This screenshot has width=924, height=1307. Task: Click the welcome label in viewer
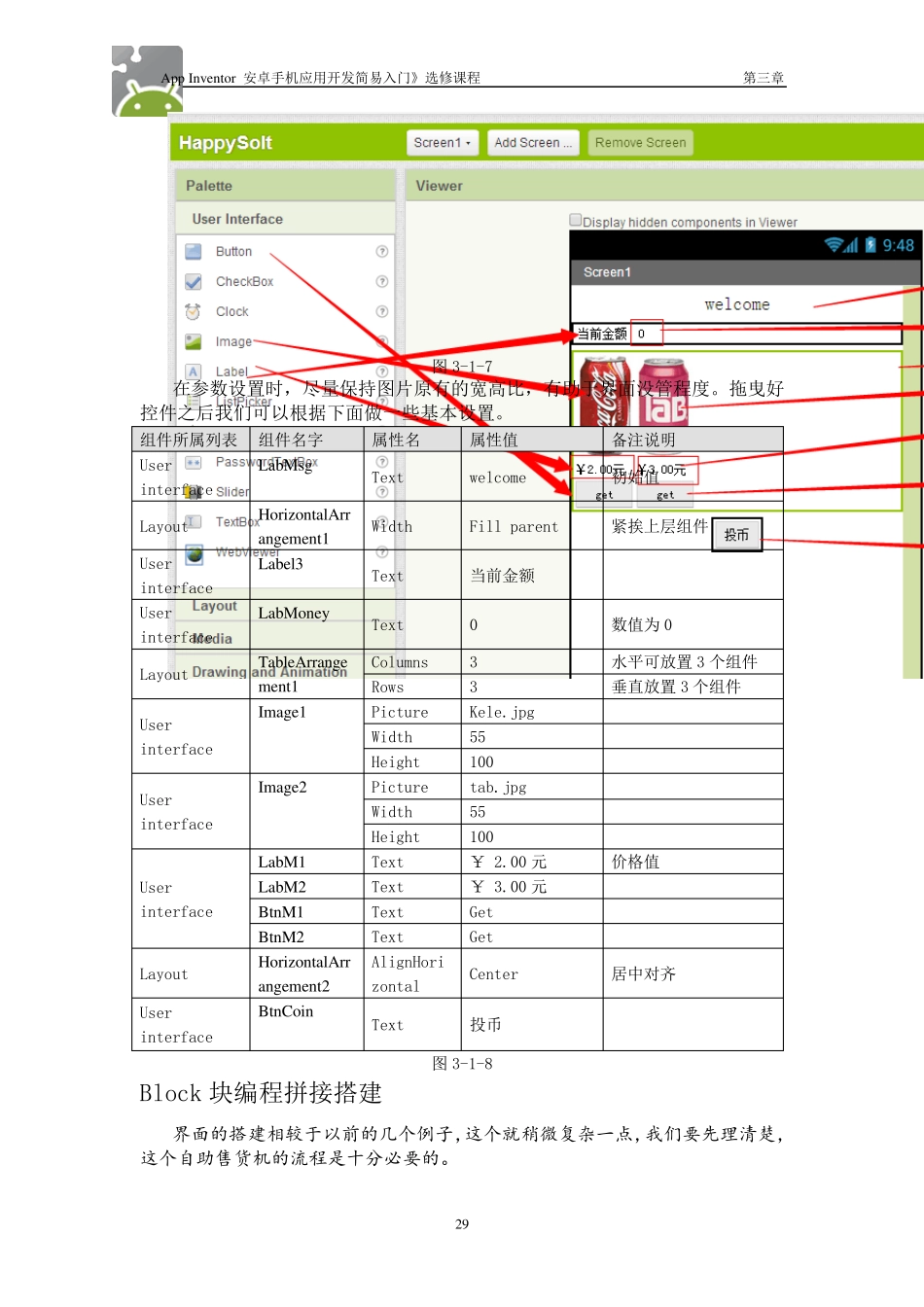737,305
